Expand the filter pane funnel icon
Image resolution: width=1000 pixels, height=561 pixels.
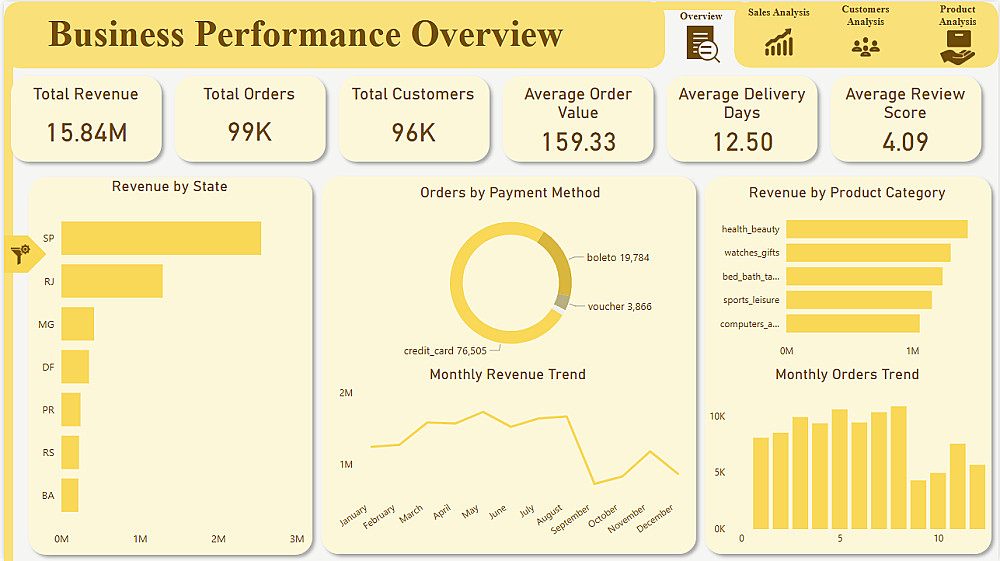point(21,254)
